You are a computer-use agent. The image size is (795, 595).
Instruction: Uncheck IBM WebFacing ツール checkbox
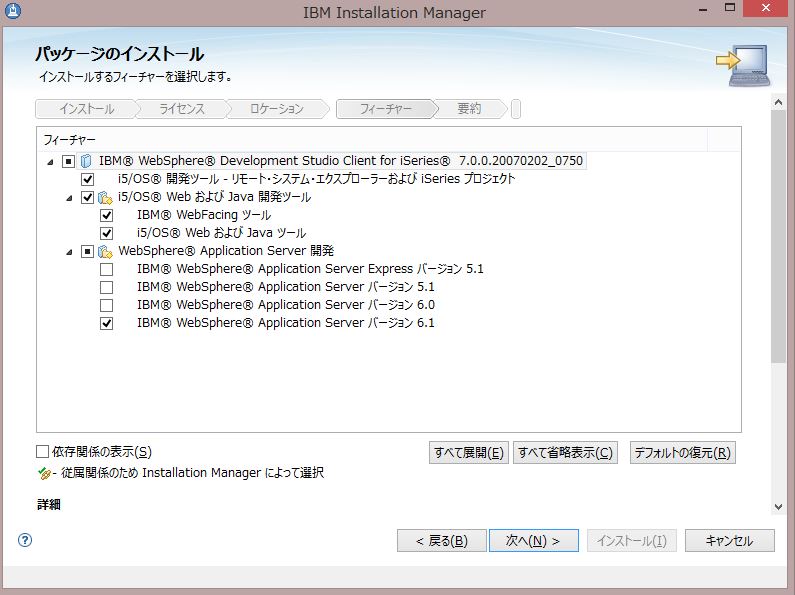tap(106, 215)
